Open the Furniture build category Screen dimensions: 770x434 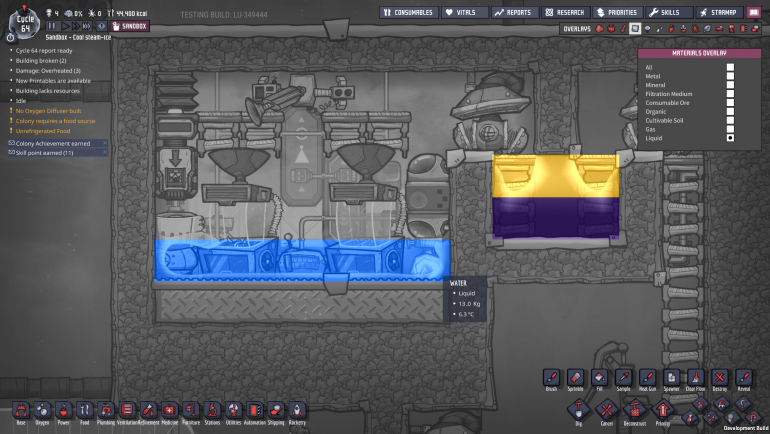191,410
